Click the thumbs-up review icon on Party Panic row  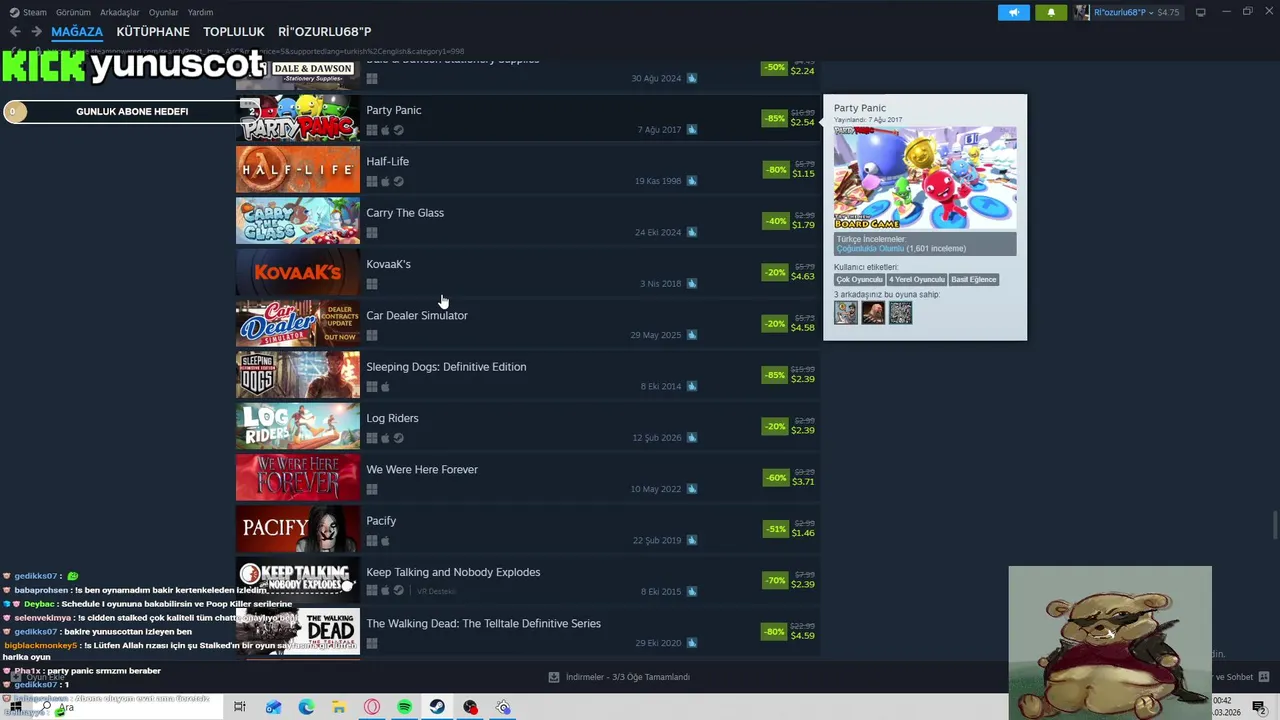click(x=691, y=129)
